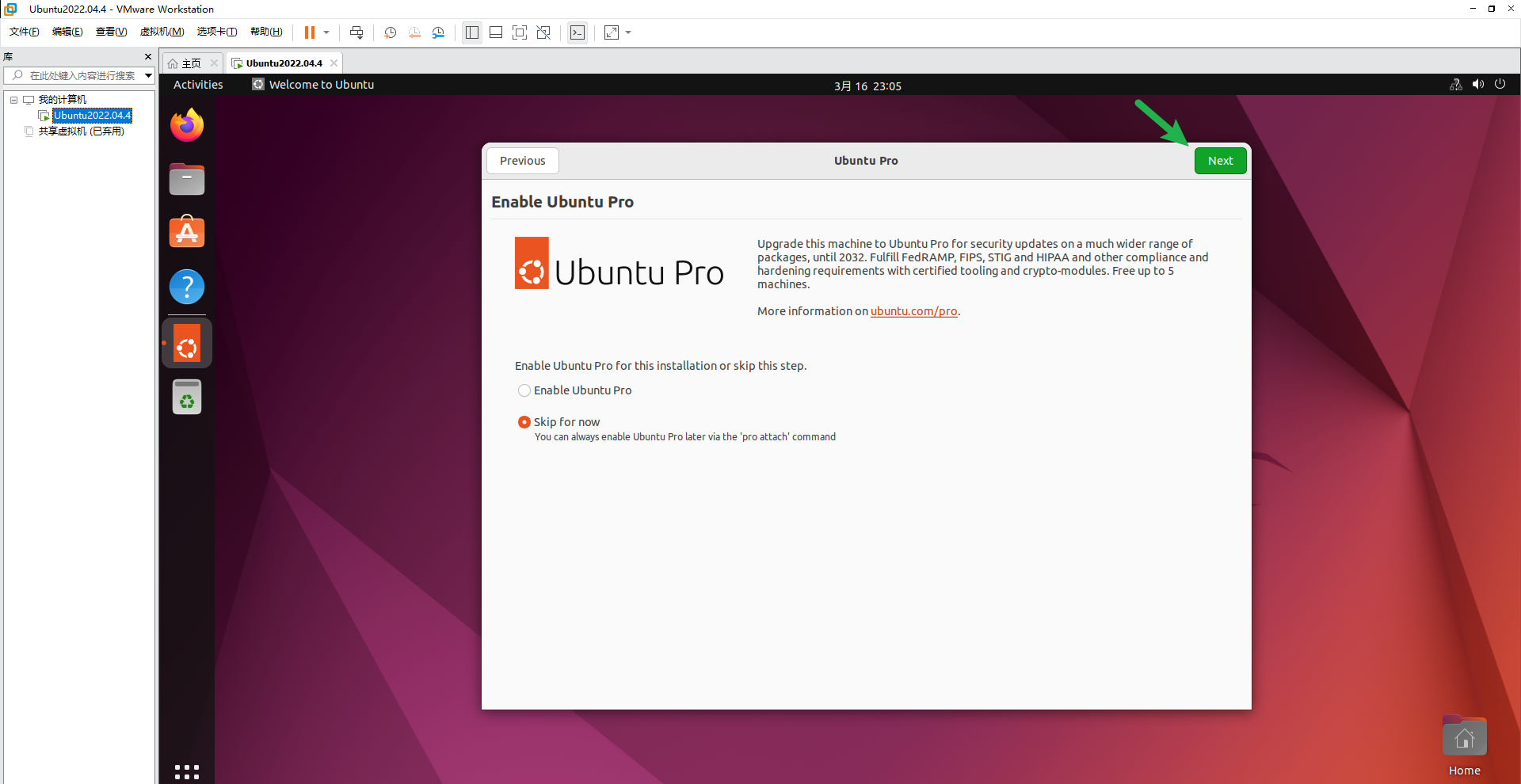Take a snapshot of the virtual machine

coord(391,32)
